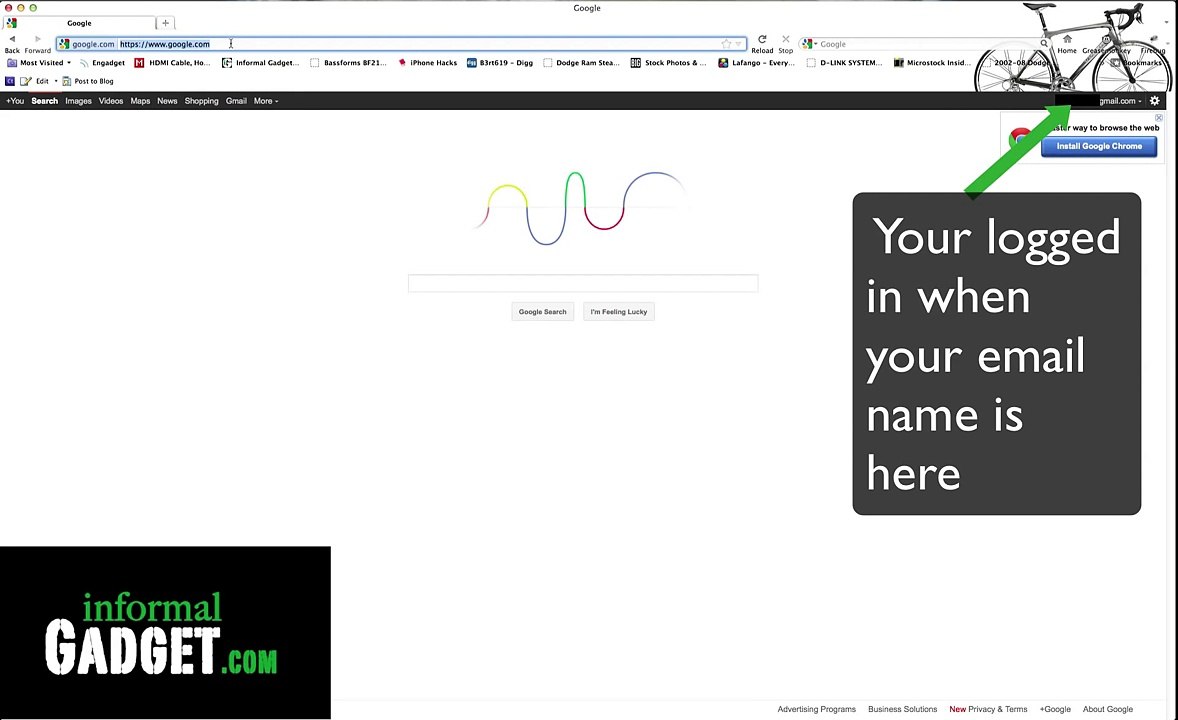Viewport: 1178px width, 720px height.
Task: Go back using the Back arrow
Action: click(12, 39)
